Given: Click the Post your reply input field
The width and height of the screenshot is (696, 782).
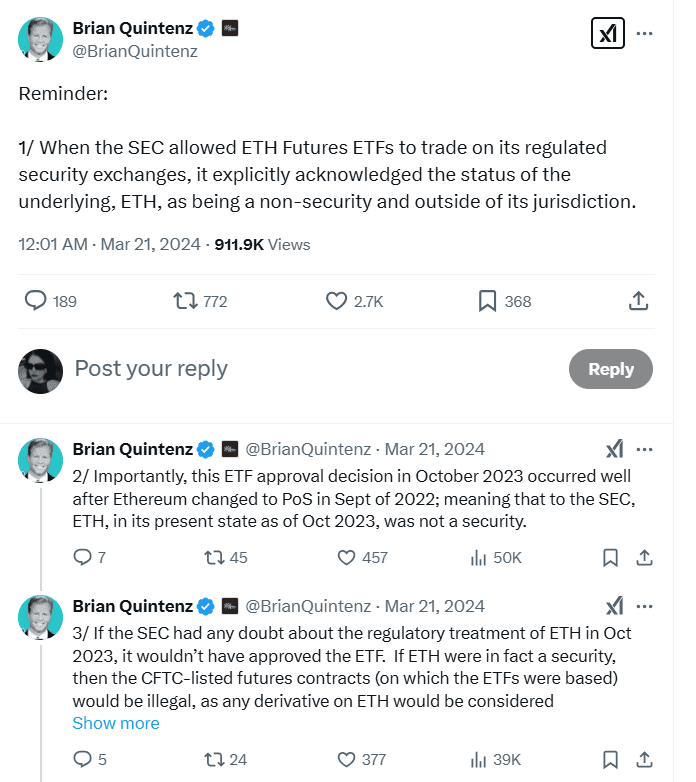Looking at the screenshot, I should (300, 368).
